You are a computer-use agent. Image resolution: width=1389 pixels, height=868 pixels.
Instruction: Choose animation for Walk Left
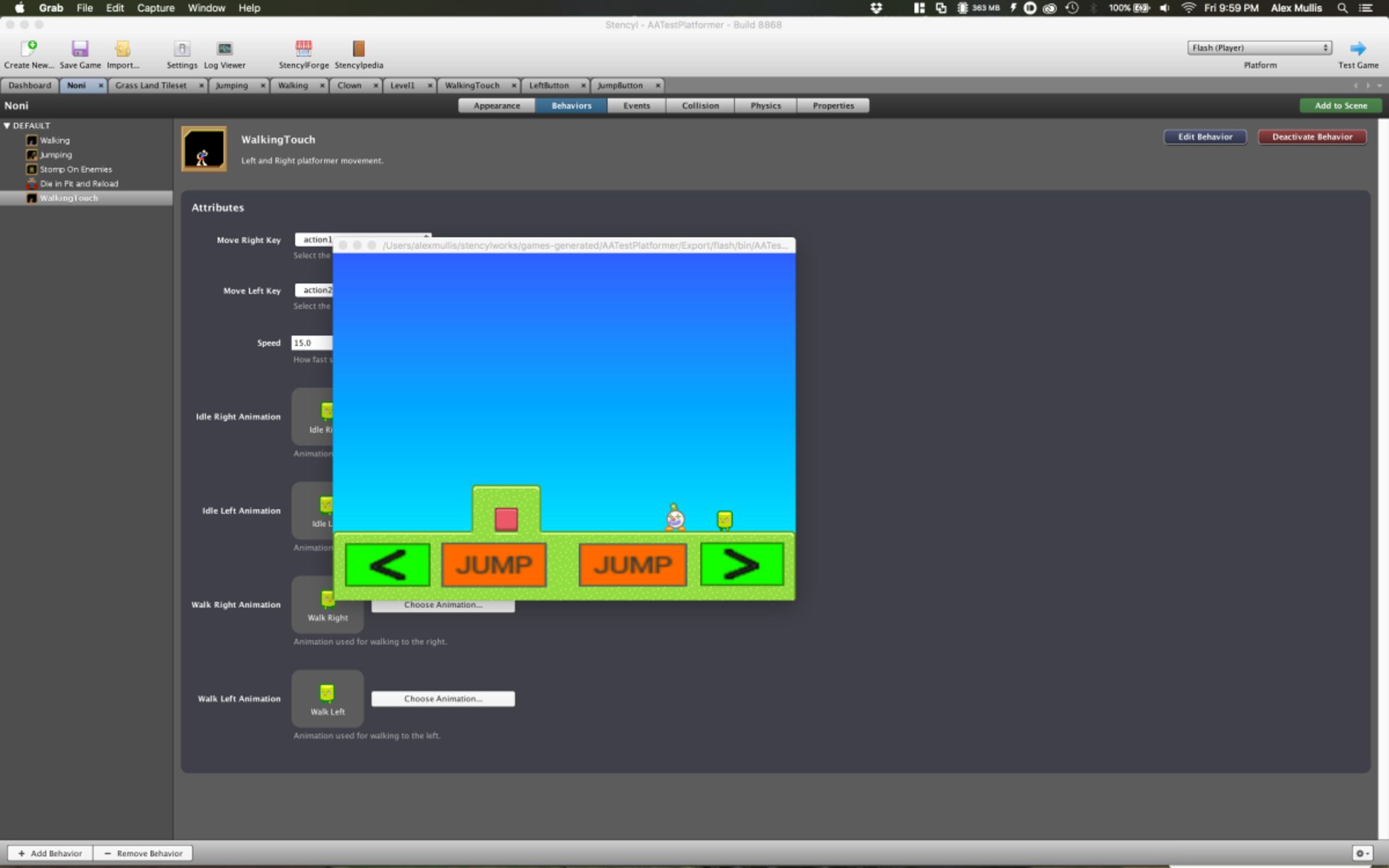click(443, 699)
